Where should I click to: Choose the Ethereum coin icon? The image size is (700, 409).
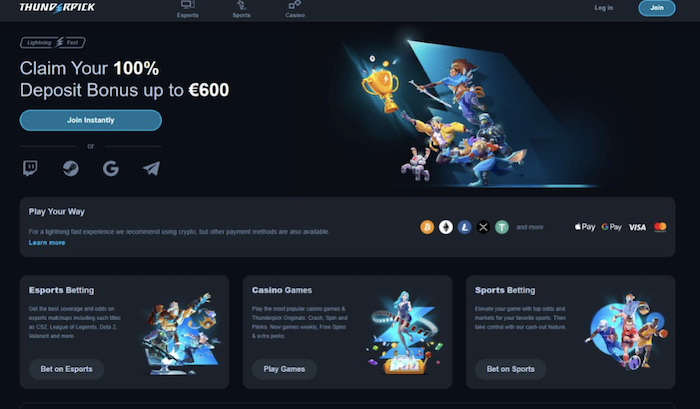pyautogui.click(x=446, y=227)
